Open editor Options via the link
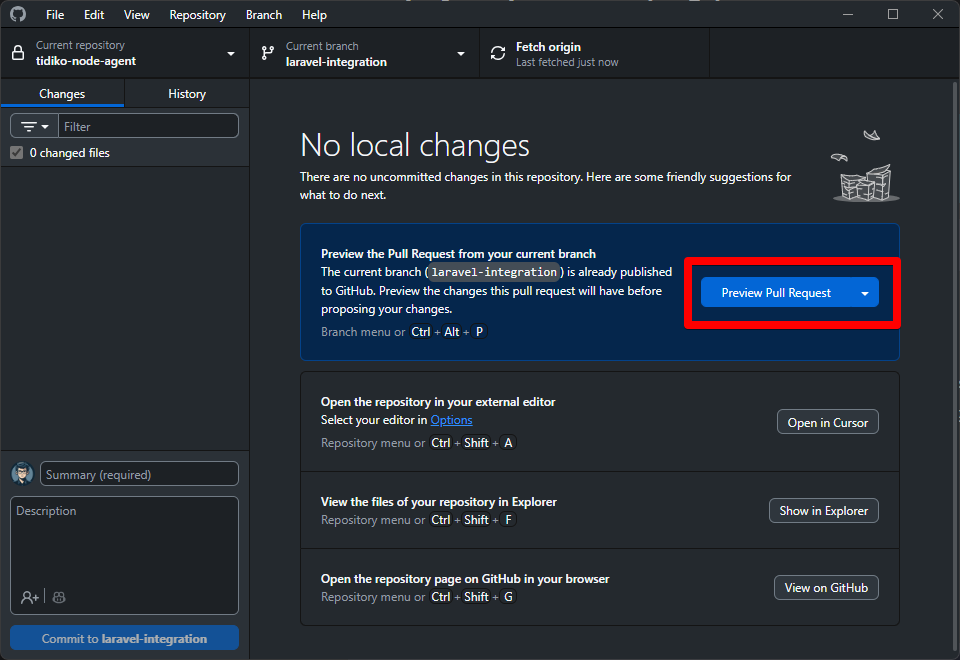 [x=451, y=419]
